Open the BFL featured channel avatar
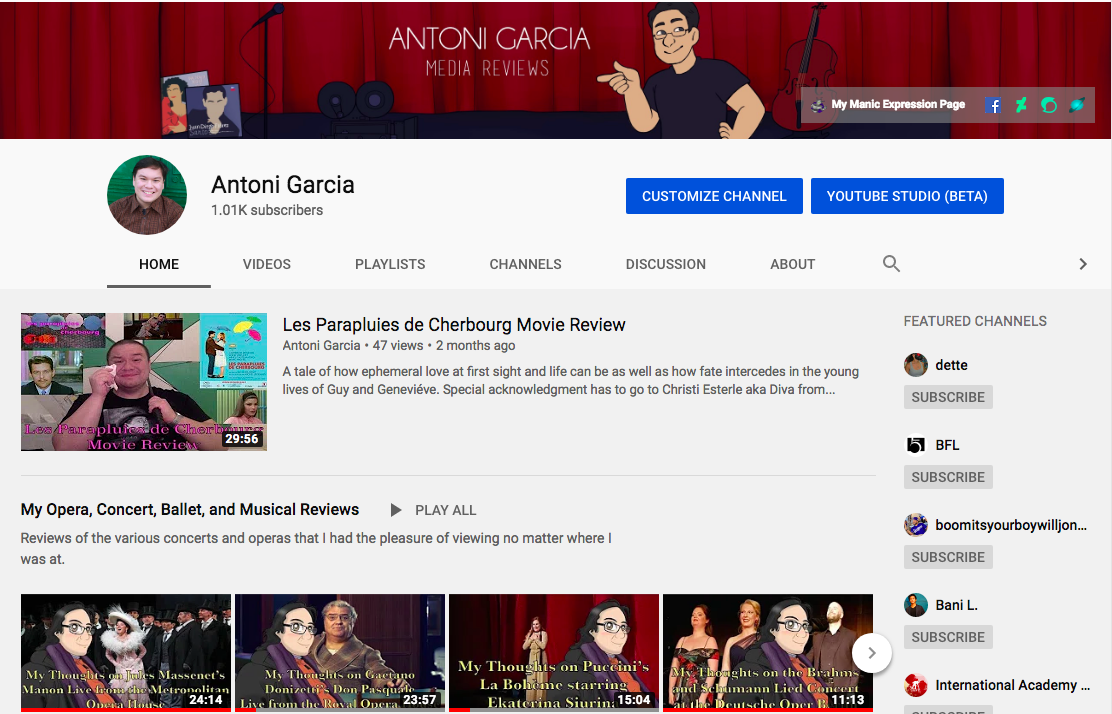Image resolution: width=1112 pixels, height=714 pixels. [x=915, y=445]
